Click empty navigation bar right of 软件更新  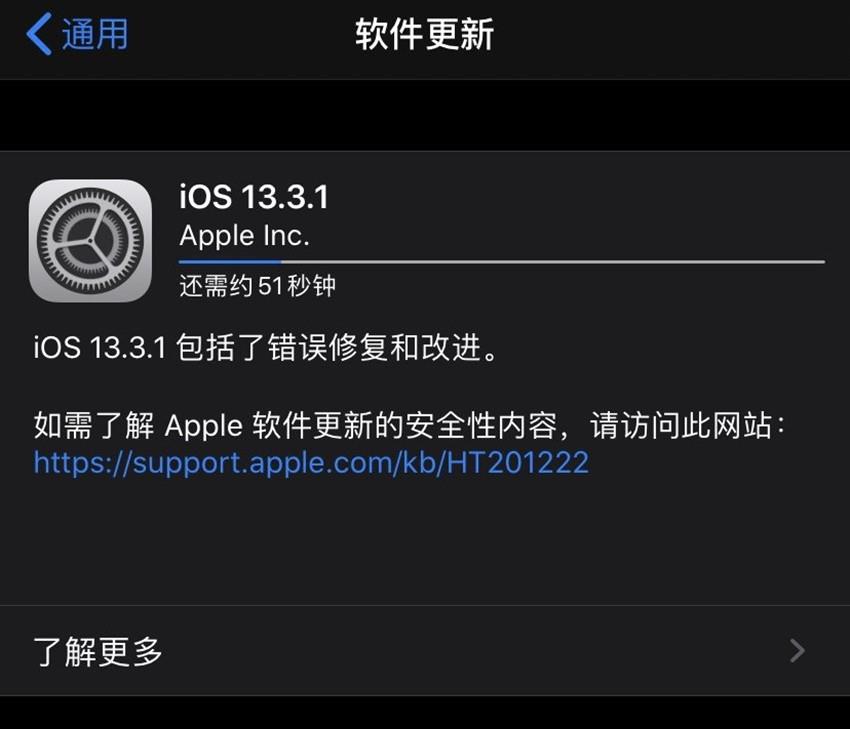tap(672, 34)
